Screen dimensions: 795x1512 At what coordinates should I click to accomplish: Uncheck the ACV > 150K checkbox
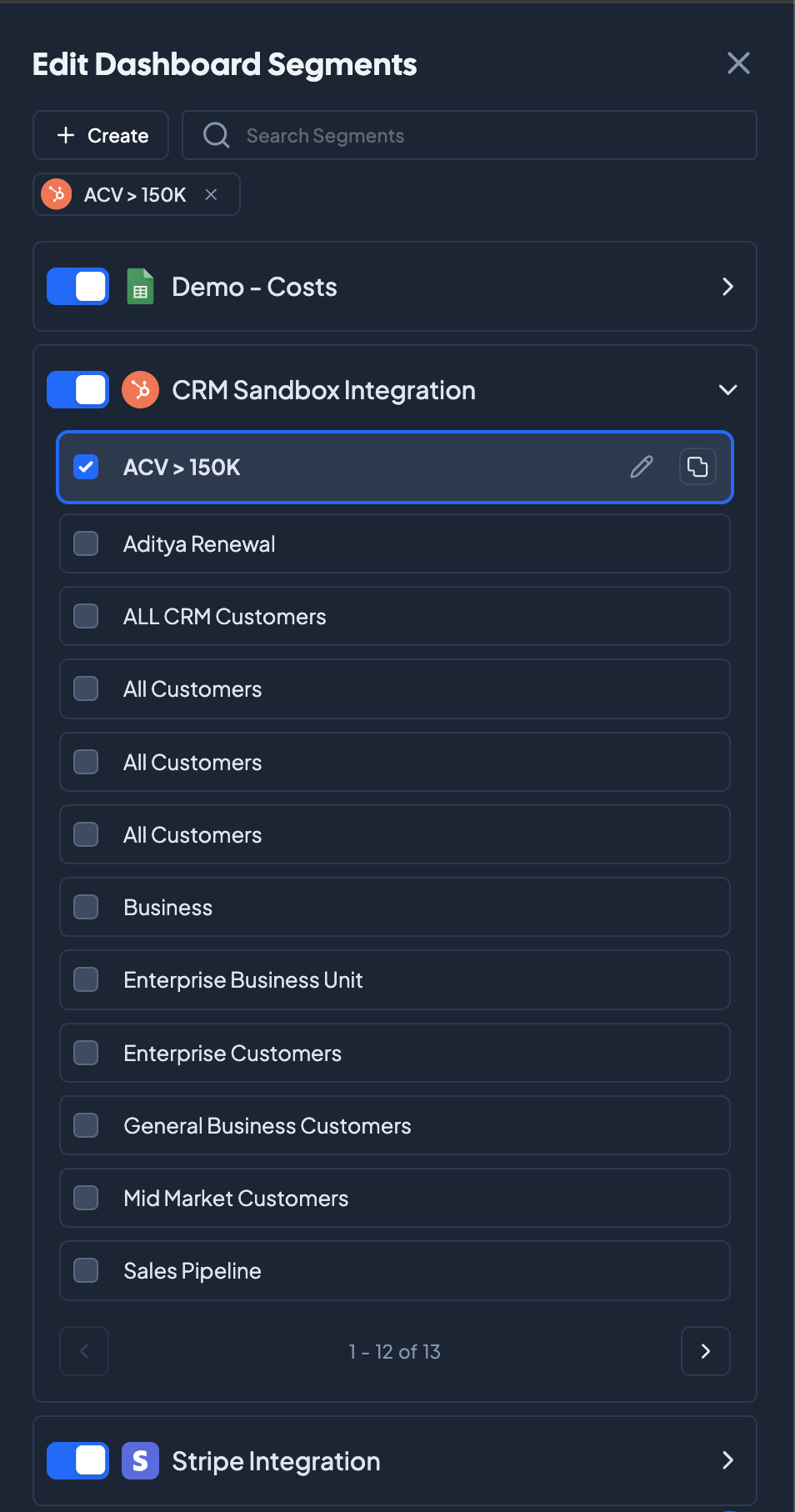pyautogui.click(x=86, y=467)
